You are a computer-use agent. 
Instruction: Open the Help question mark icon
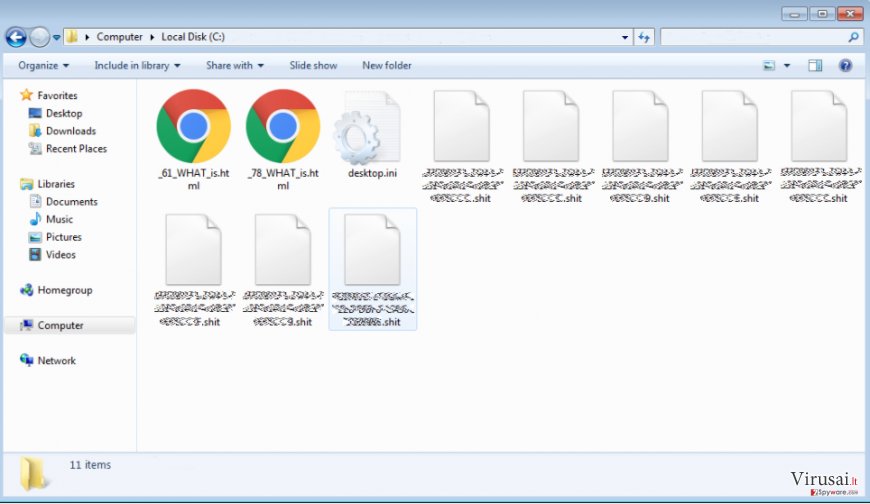[x=845, y=65]
